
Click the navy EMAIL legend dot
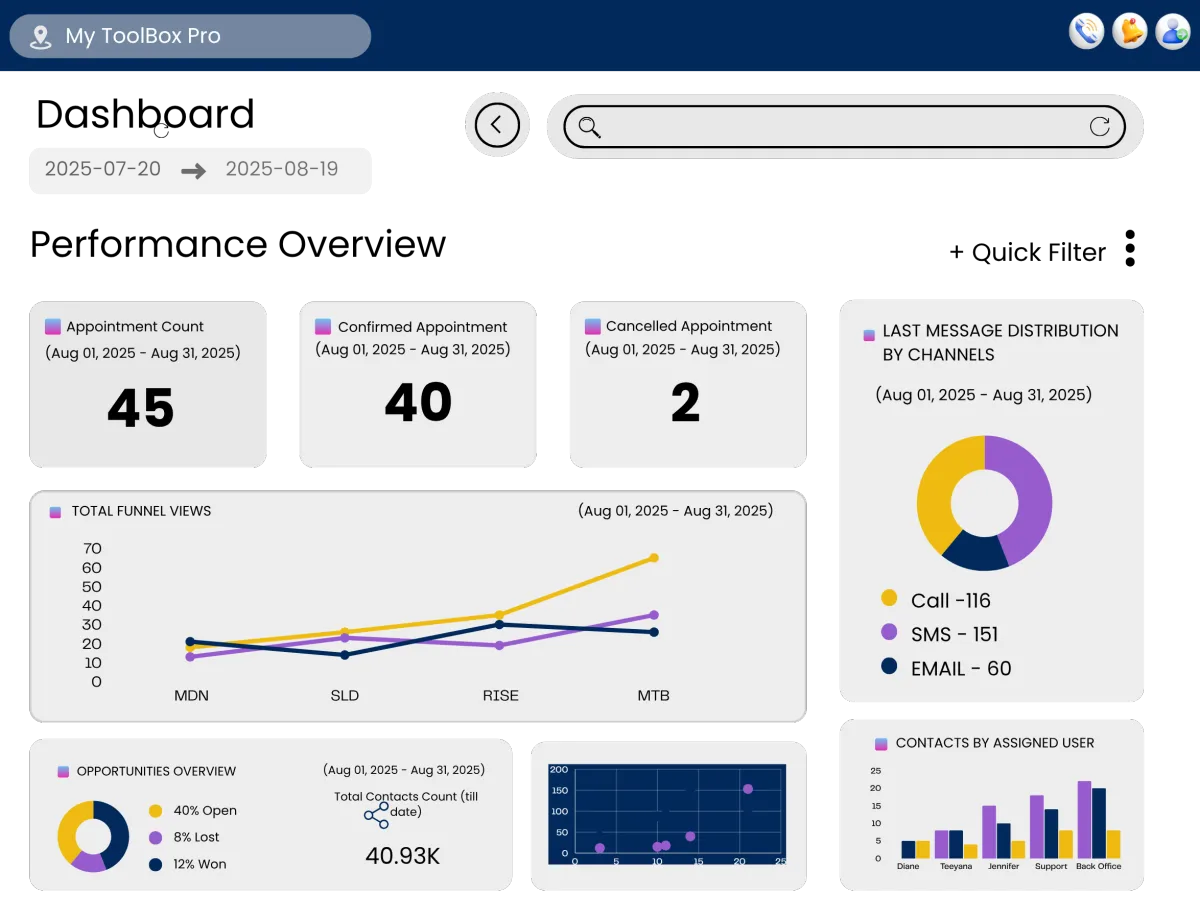coord(889,666)
